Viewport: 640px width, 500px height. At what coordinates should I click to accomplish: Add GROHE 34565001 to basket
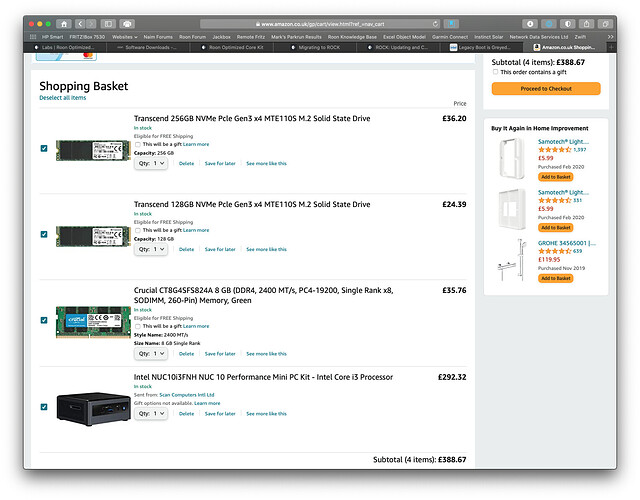tap(556, 278)
